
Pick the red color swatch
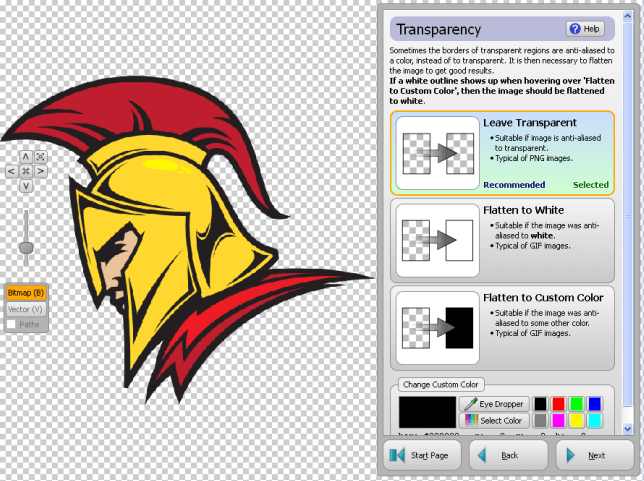point(560,403)
